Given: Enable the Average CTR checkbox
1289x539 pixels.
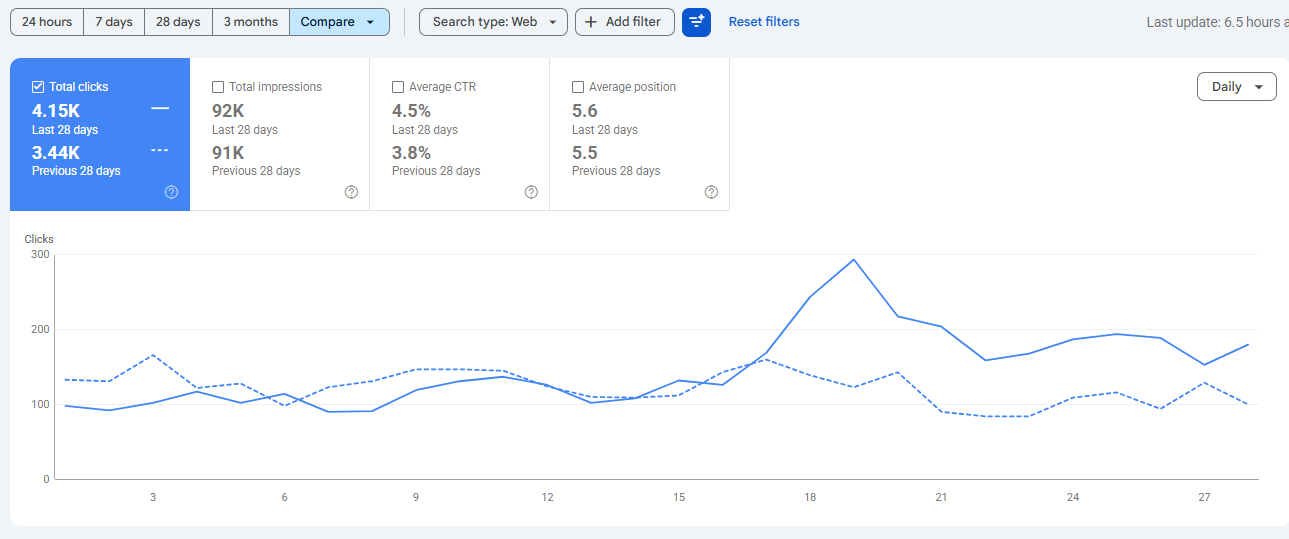Looking at the screenshot, I should pyautogui.click(x=398, y=87).
